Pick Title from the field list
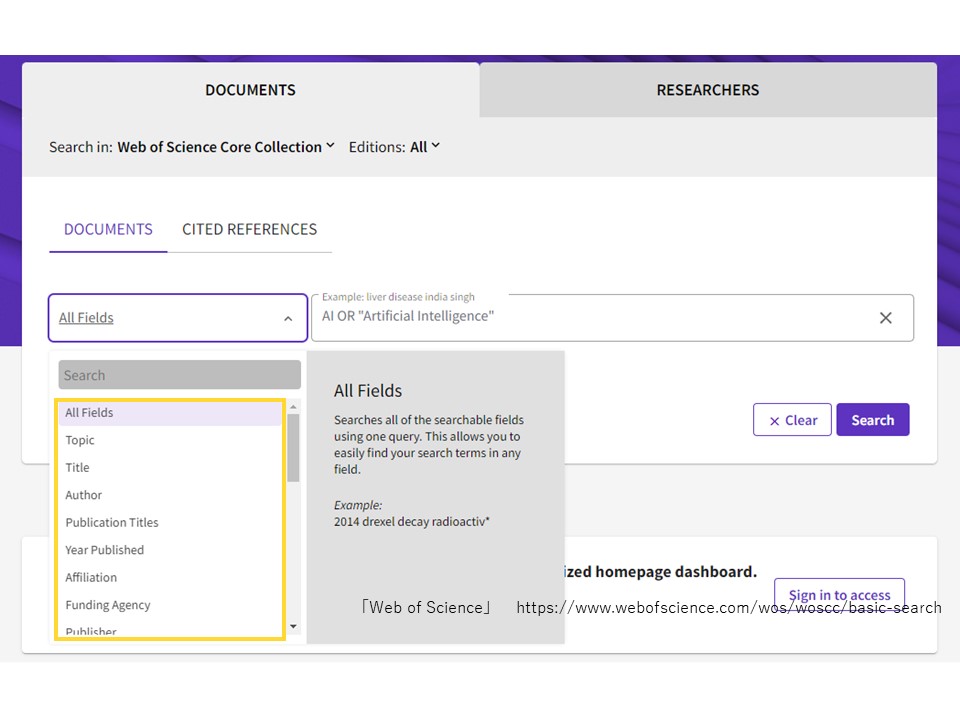The height and width of the screenshot is (720, 960). point(170,468)
